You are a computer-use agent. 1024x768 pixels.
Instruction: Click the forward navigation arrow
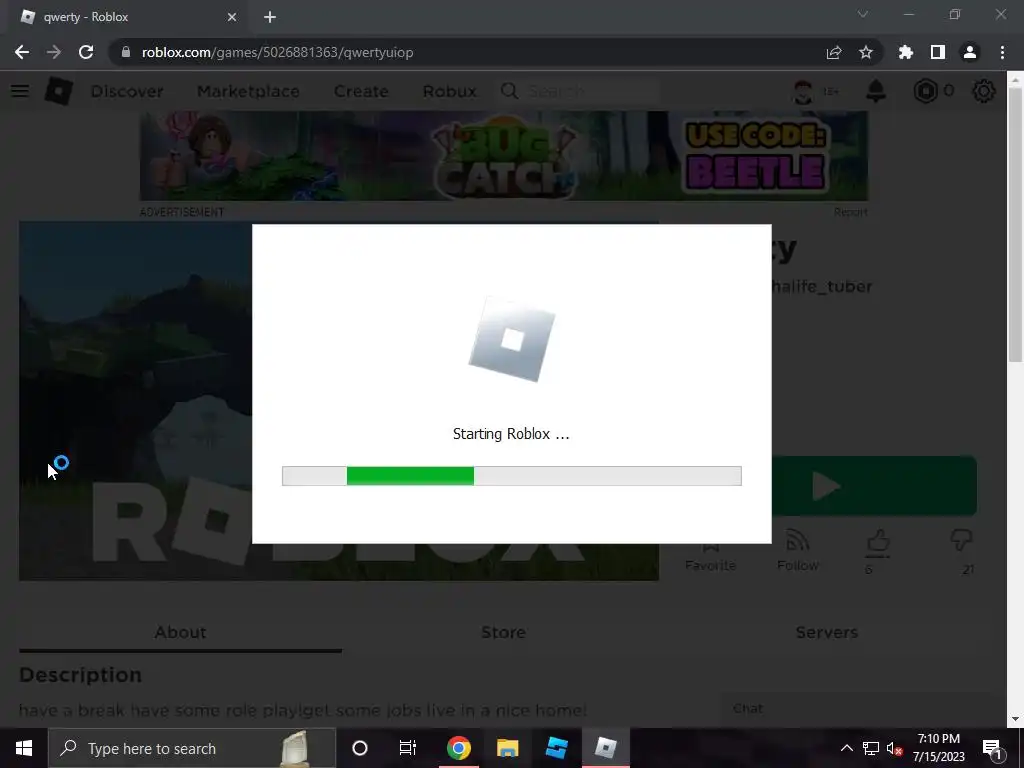[54, 52]
